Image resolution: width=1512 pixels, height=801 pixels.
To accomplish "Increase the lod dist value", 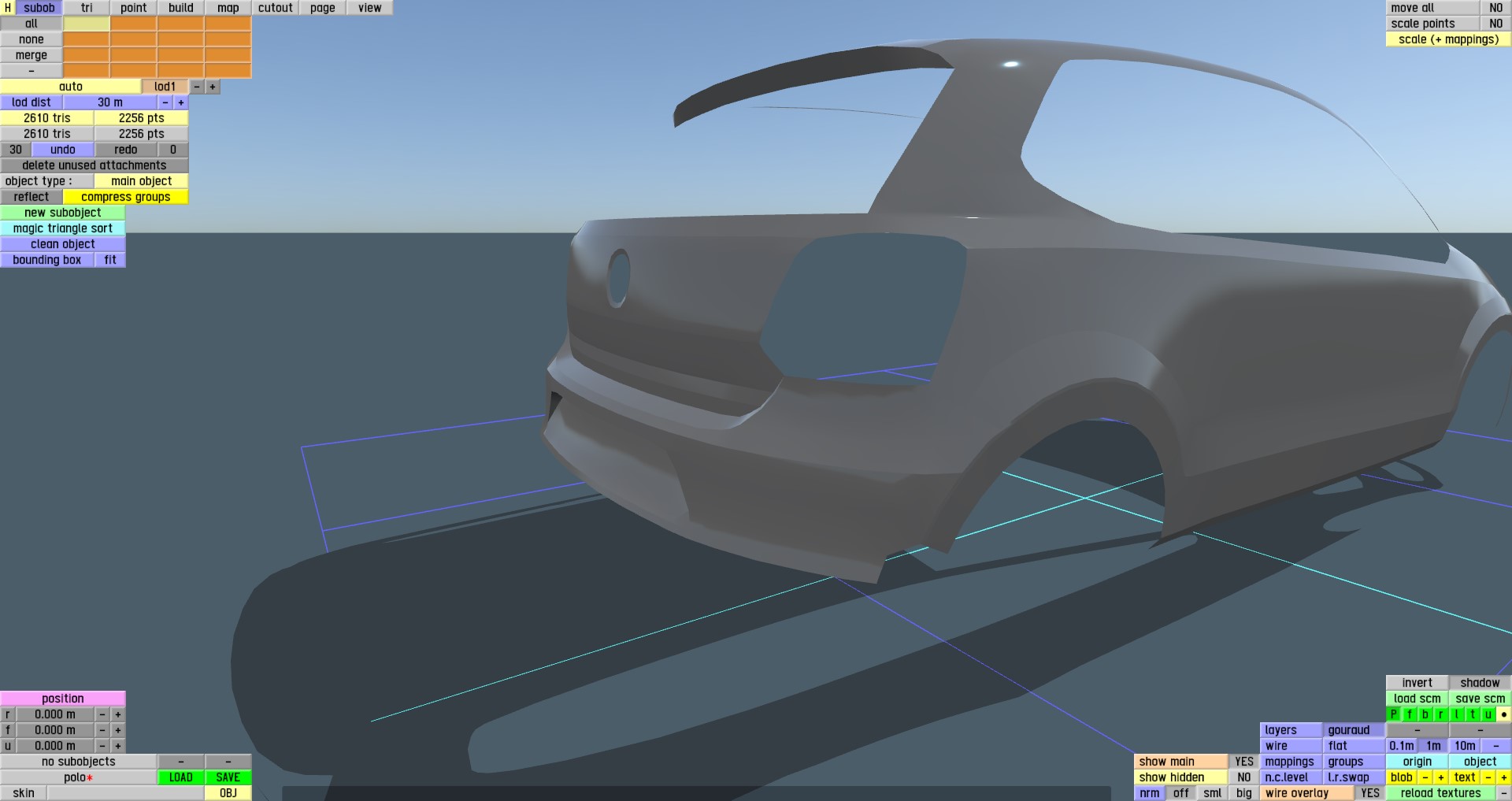I will [x=181, y=102].
